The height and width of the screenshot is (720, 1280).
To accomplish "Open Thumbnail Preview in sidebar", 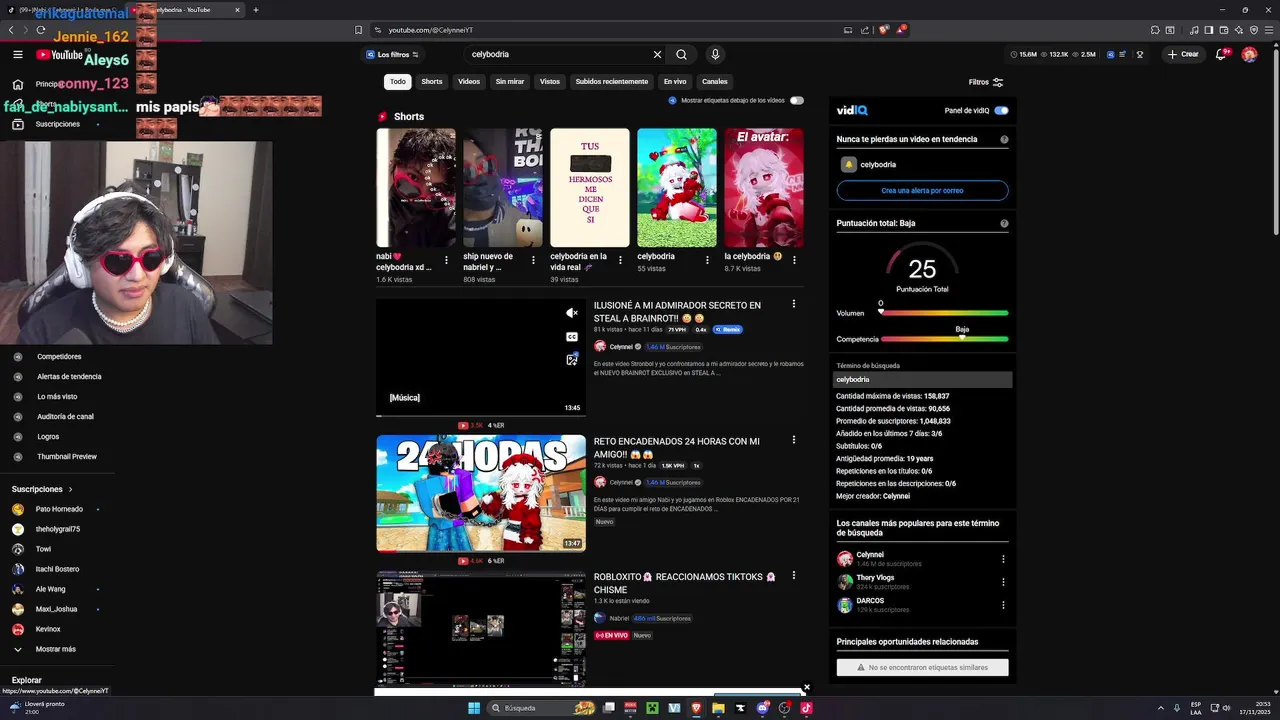I will click(67, 457).
